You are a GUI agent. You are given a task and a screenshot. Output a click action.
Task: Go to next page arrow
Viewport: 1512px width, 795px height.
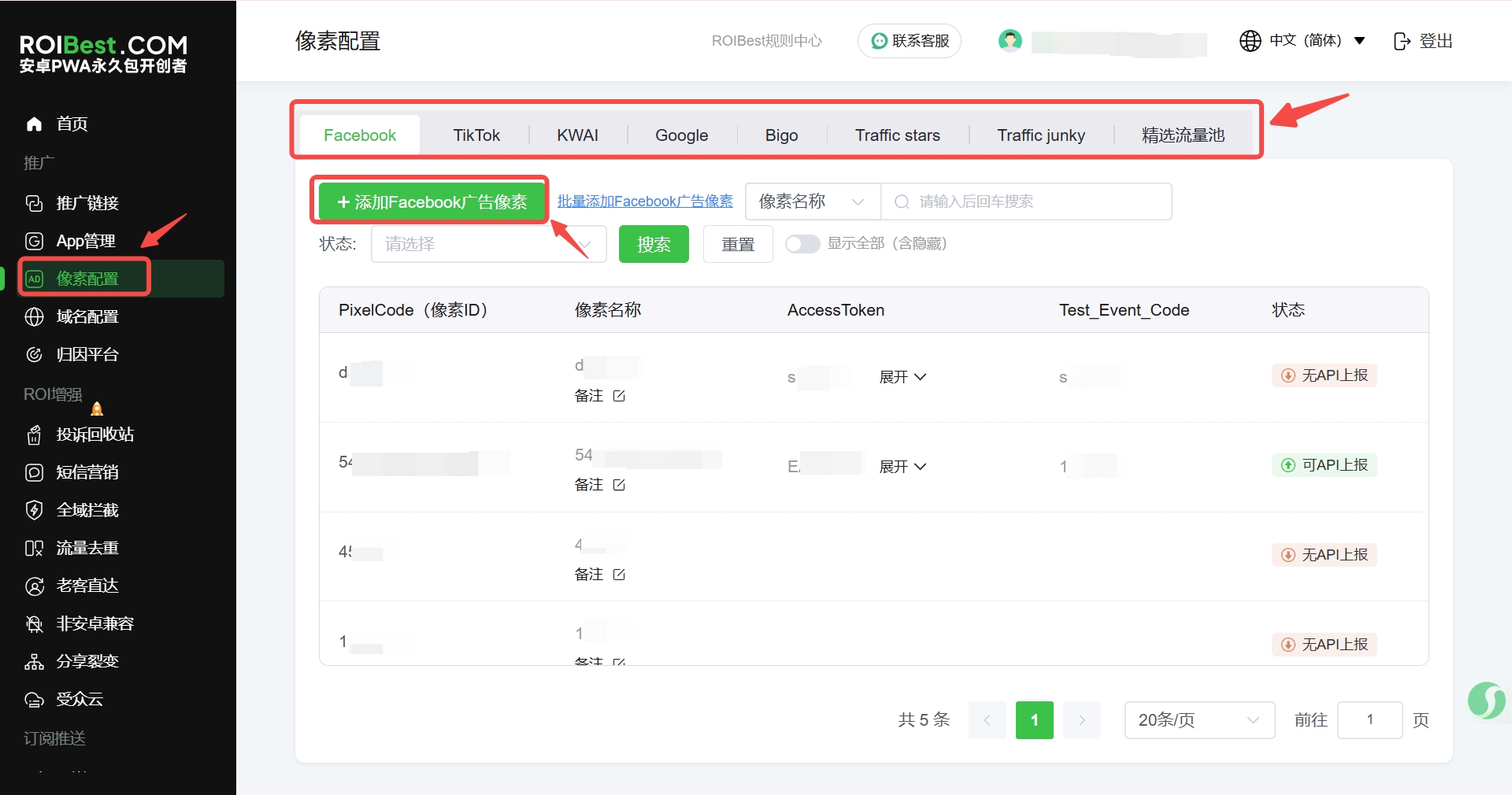point(1082,720)
